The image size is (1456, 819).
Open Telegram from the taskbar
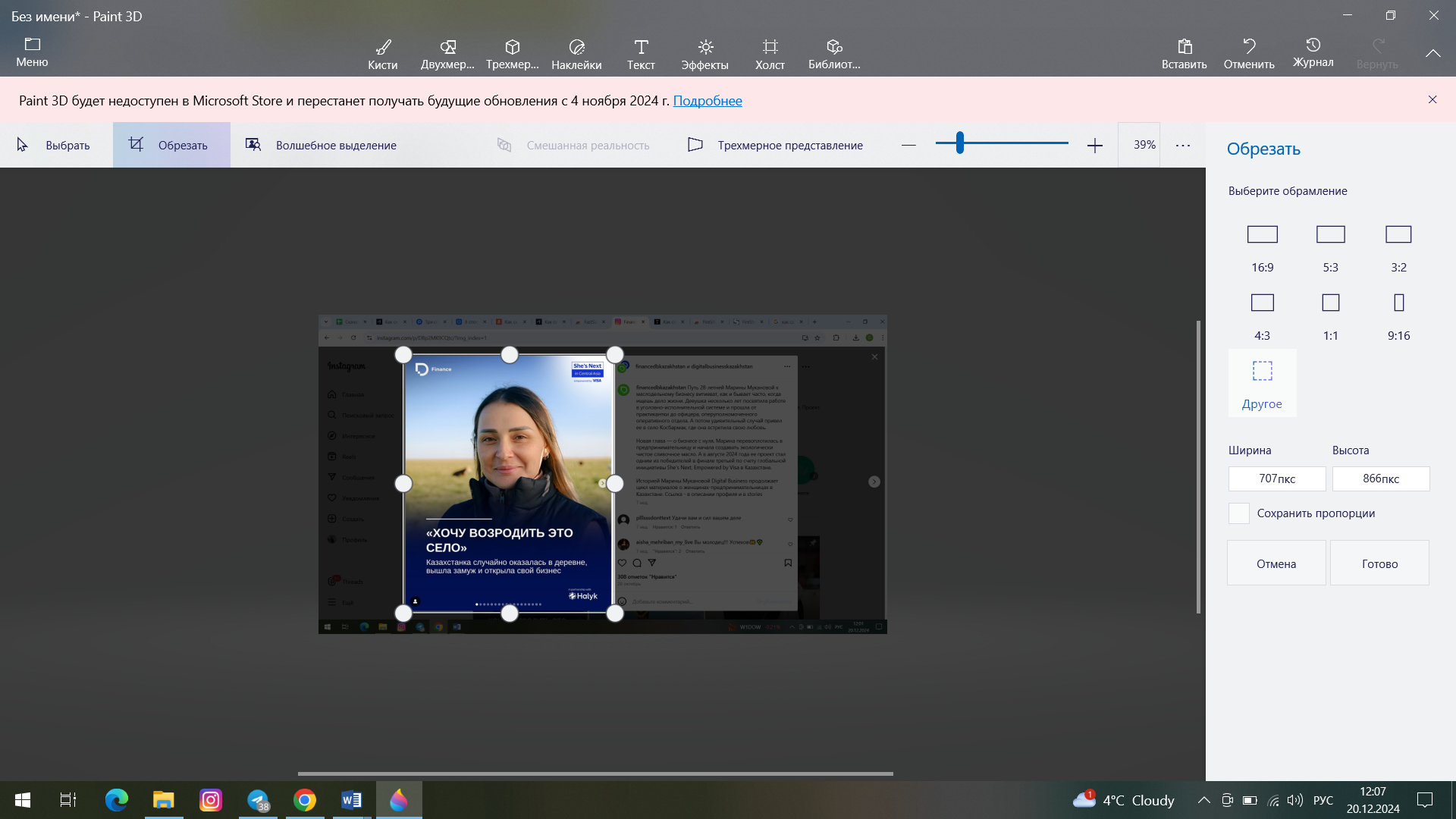[258, 800]
